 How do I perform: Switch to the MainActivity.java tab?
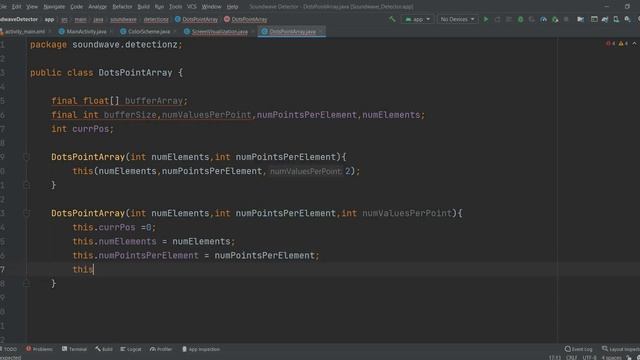pyautogui.click(x=86, y=31)
